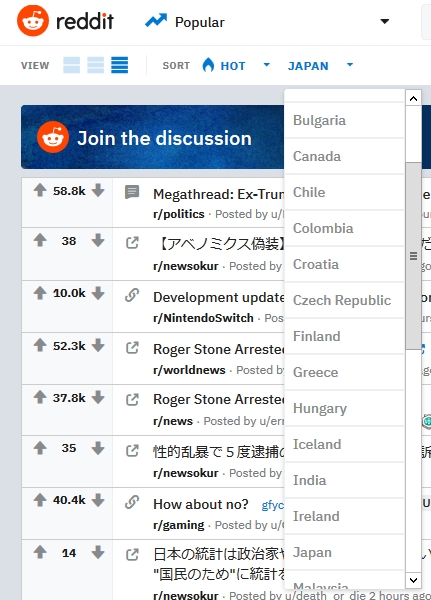
Task: Select Czech Republic from country list
Action: tap(344, 300)
